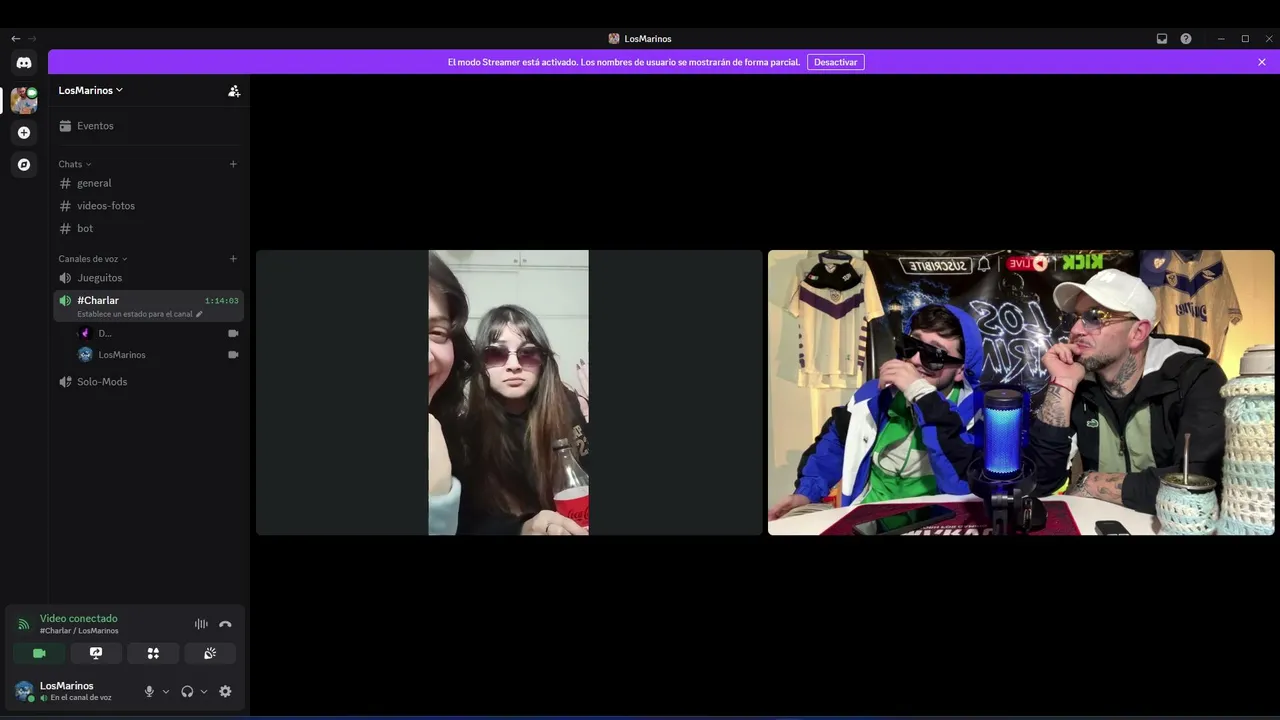Open the general text channel
The image size is (1280, 720).
(149, 183)
